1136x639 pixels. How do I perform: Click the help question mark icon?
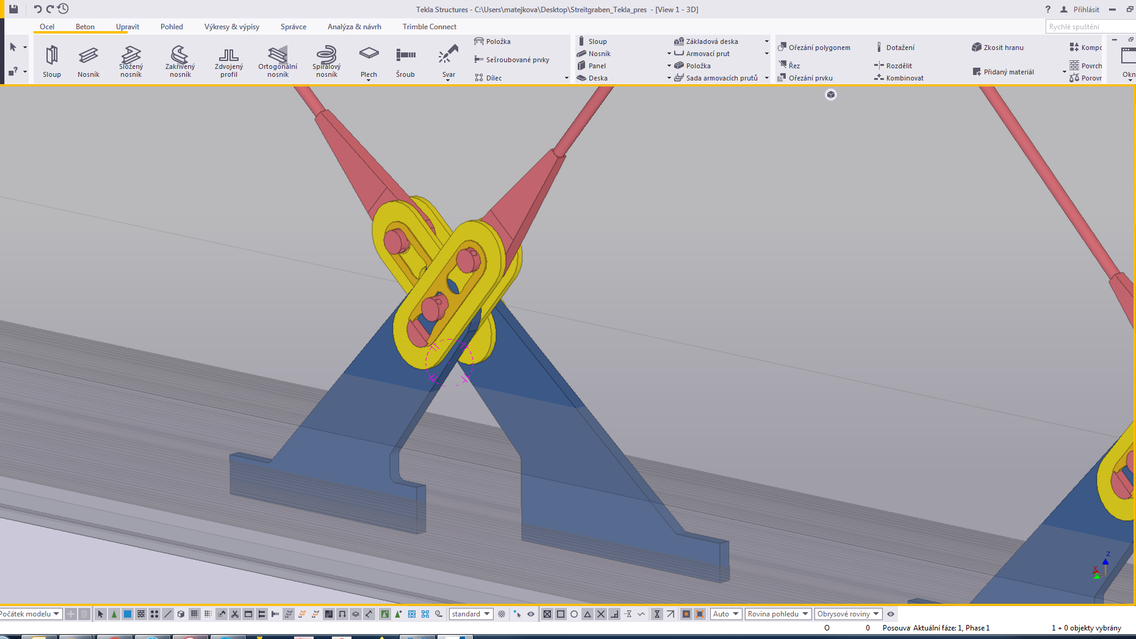1048,9
